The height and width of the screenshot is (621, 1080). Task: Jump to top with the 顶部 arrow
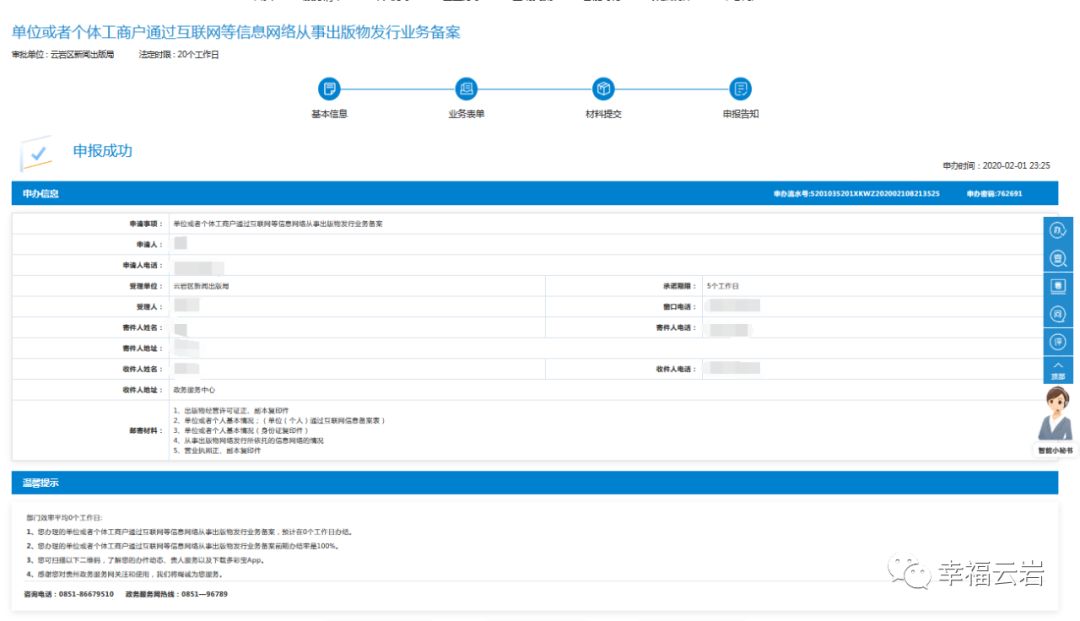pyautogui.click(x=1058, y=369)
